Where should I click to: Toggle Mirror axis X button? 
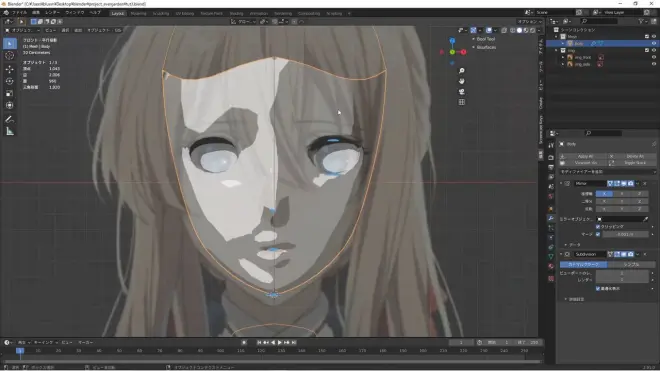tap(604, 194)
